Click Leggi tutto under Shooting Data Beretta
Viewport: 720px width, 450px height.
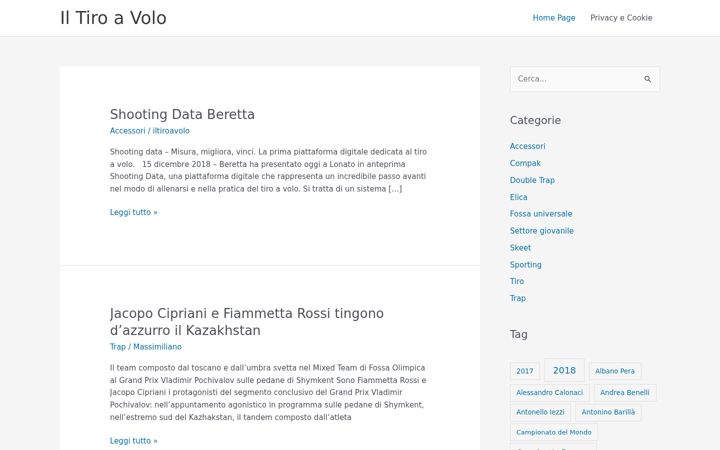click(x=134, y=212)
